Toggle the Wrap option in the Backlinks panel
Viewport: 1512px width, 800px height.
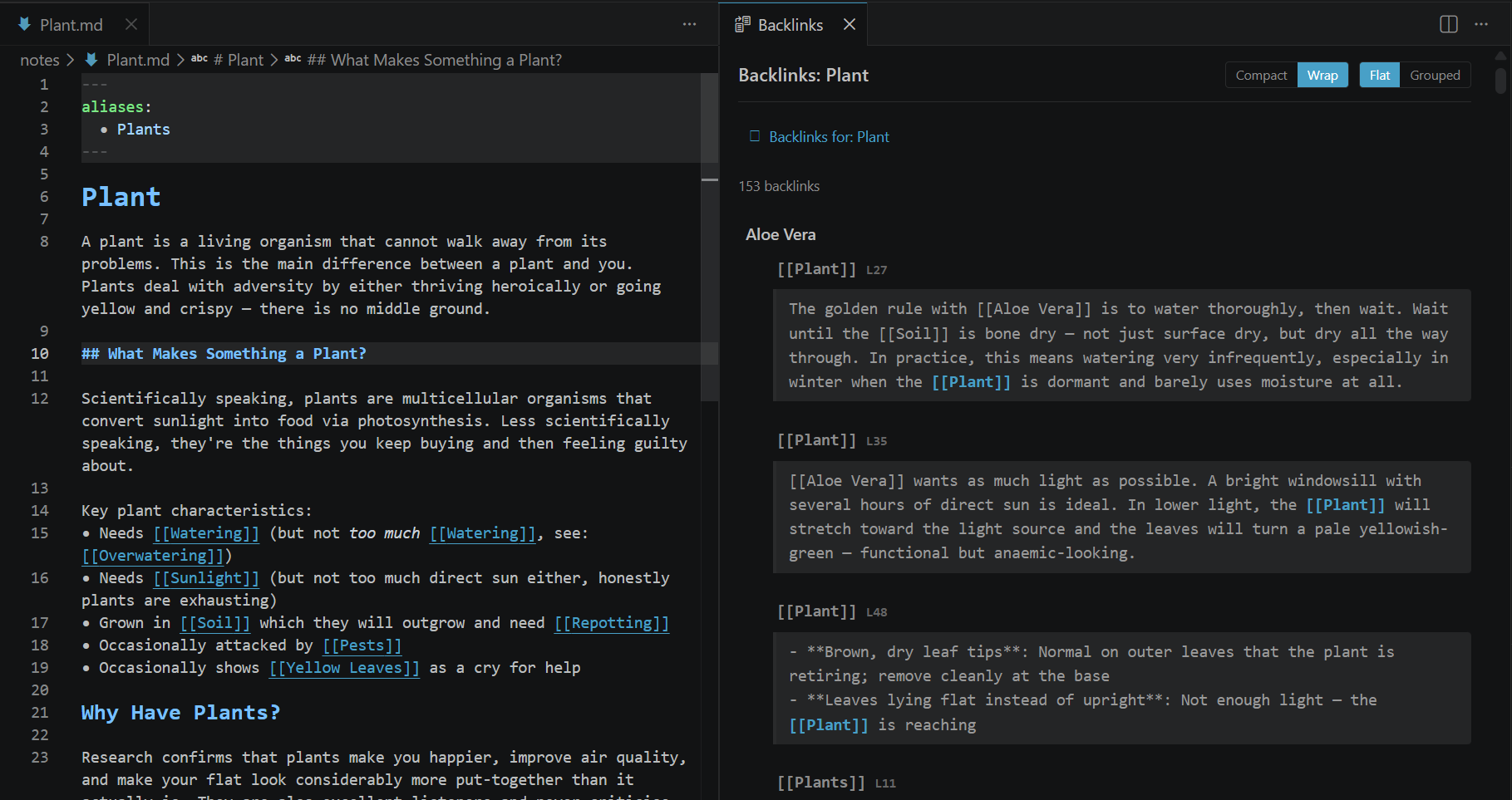(1322, 75)
